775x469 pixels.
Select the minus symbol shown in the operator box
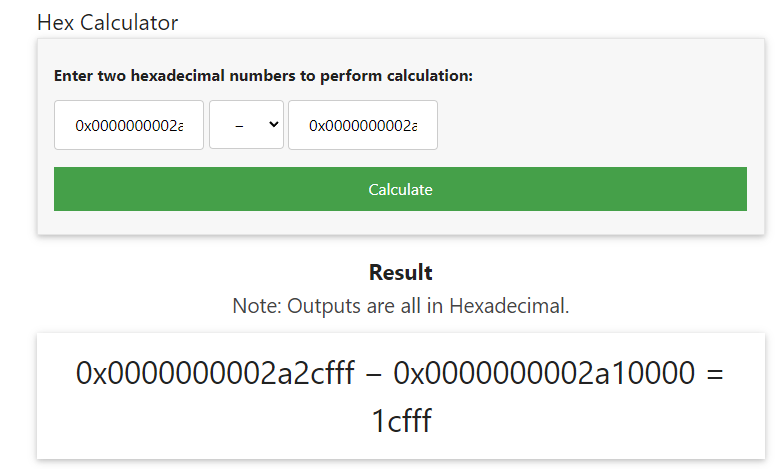(239, 126)
